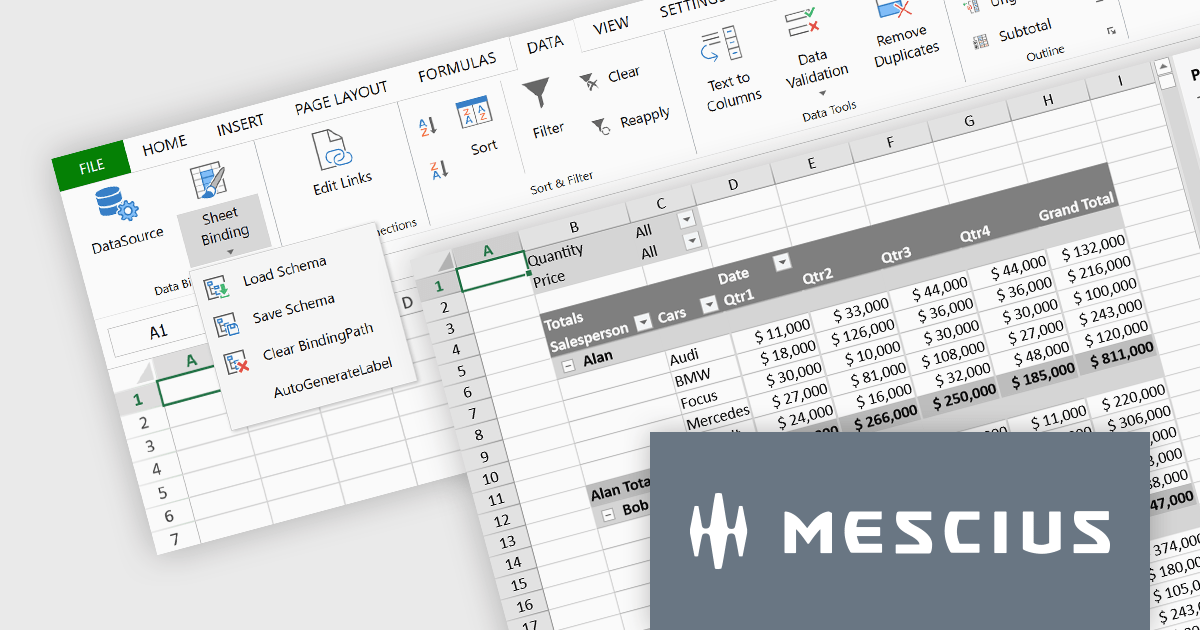Open the Date field filter dropdown
Viewport: 1200px width, 630px height.
782,261
